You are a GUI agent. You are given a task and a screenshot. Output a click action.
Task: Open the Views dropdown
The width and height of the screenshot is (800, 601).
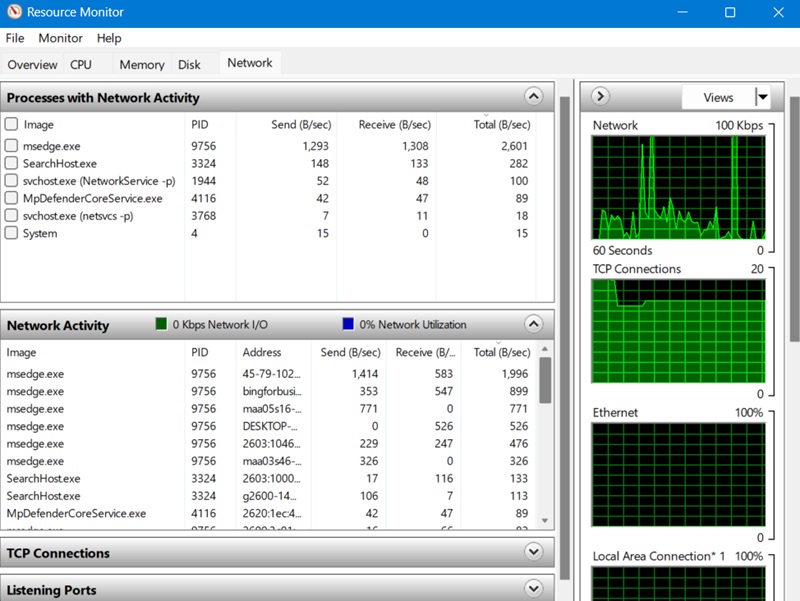(x=764, y=96)
